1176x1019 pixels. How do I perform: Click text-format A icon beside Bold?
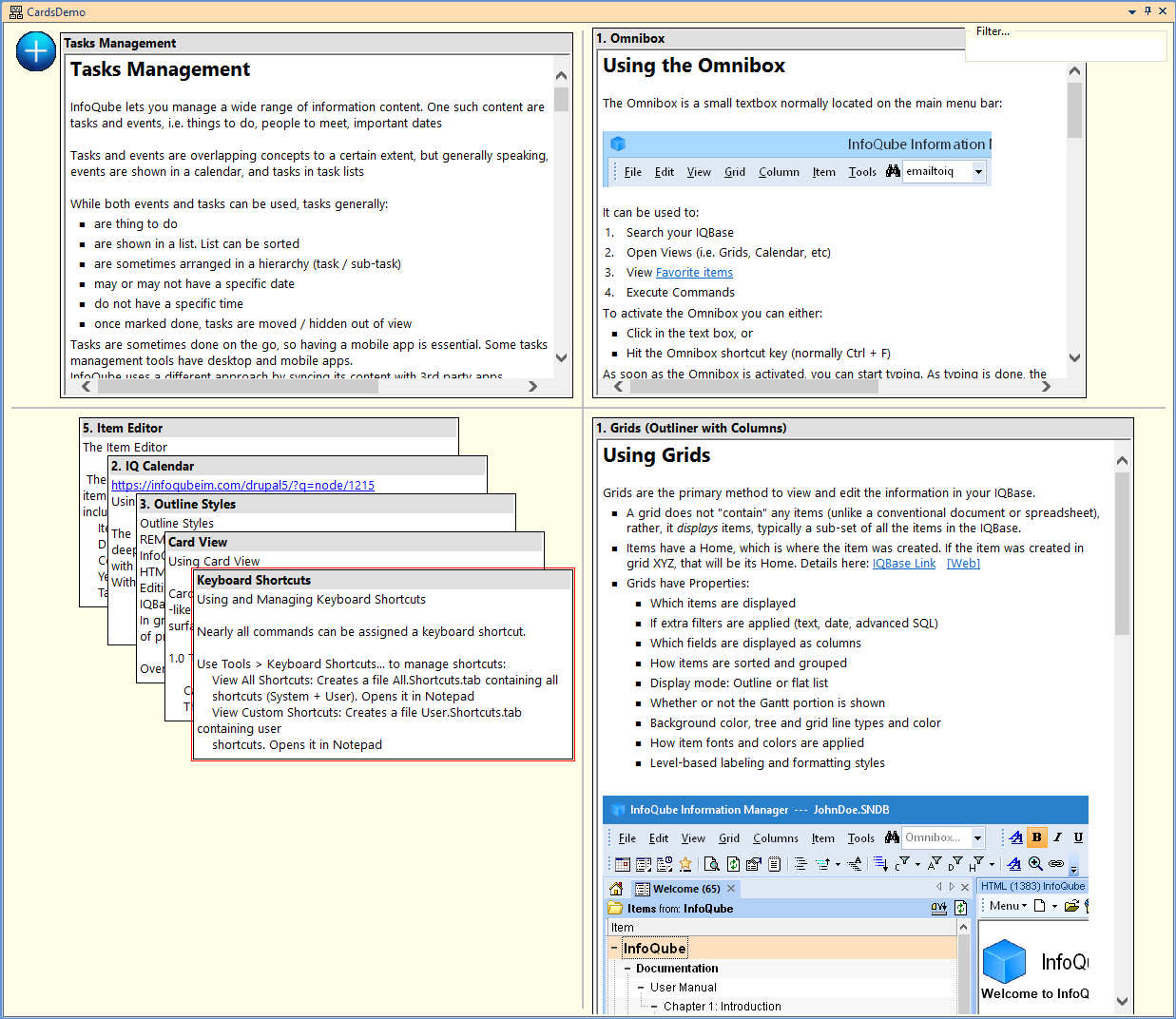pos(1015,837)
